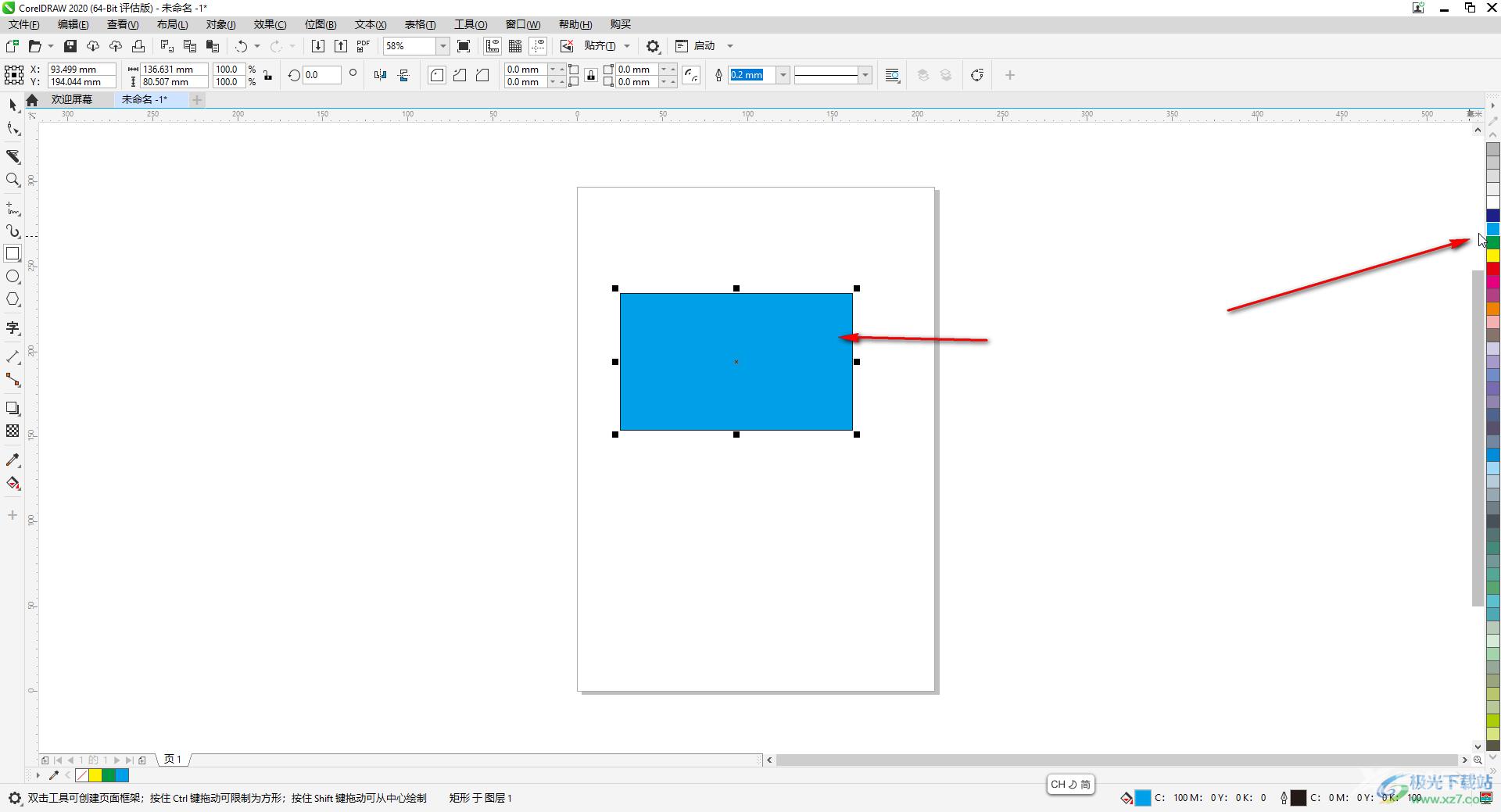Click the New document icon
Viewport: 1501px width, 812px height.
pos(12,46)
